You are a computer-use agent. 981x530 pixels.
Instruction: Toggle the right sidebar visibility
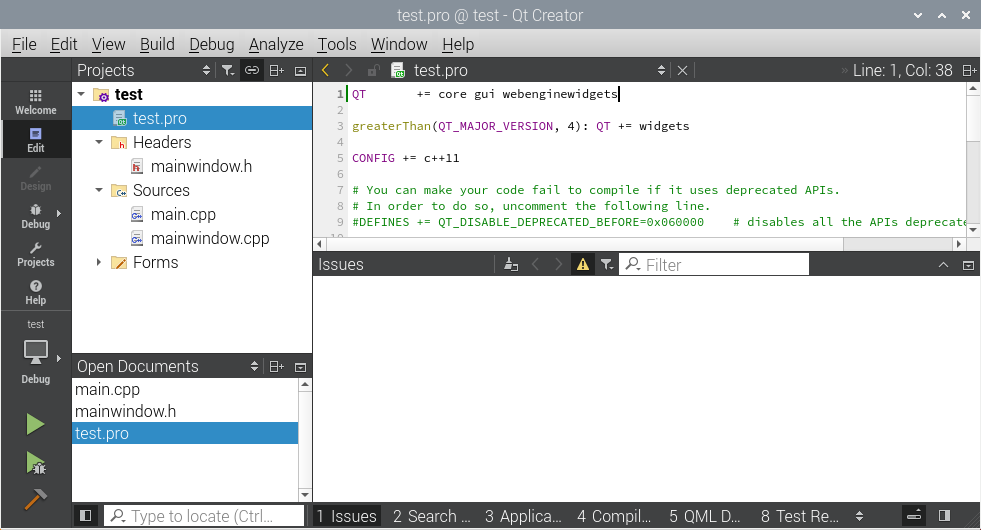pyautogui.click(x=945, y=516)
